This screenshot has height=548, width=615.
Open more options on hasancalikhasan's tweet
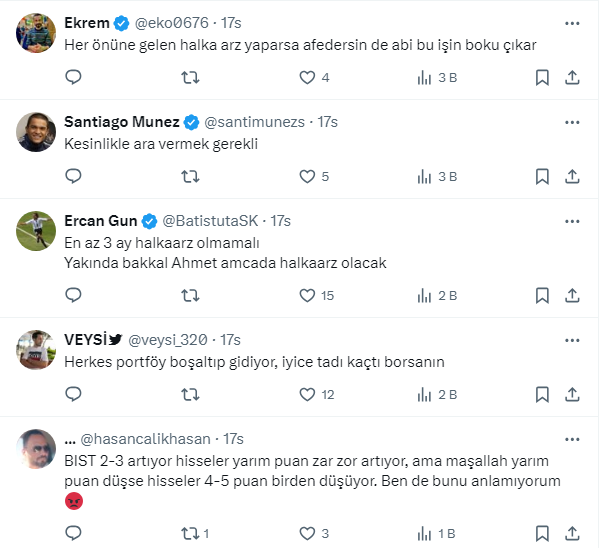coord(572,438)
